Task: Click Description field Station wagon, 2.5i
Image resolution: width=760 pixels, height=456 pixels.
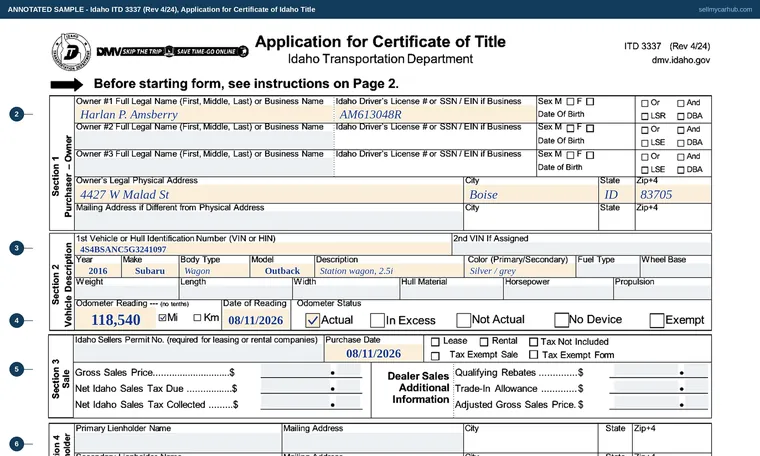Action: pyautogui.click(x=389, y=270)
